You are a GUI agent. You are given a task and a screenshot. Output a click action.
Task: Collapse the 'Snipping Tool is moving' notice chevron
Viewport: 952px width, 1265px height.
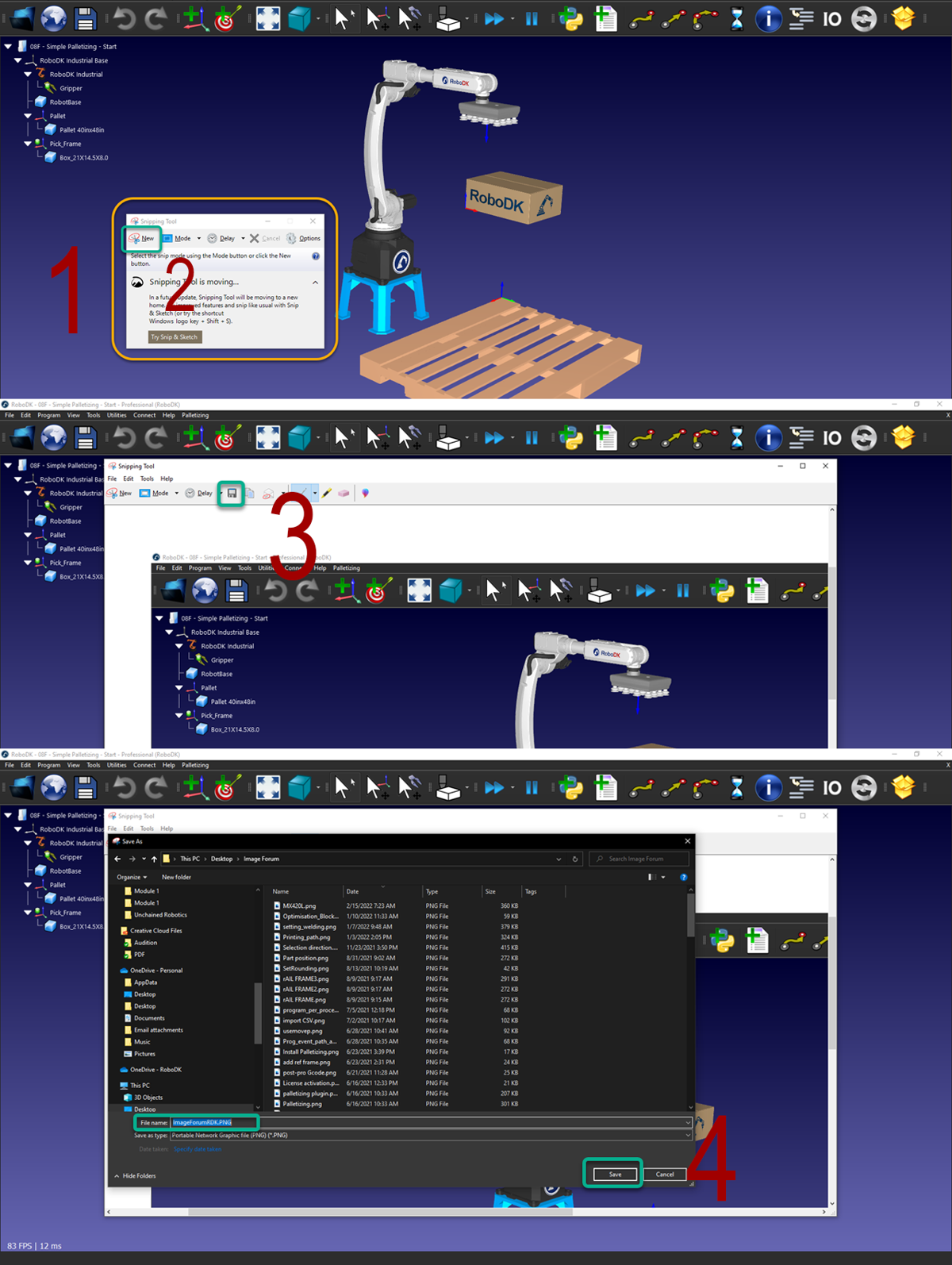[x=315, y=283]
